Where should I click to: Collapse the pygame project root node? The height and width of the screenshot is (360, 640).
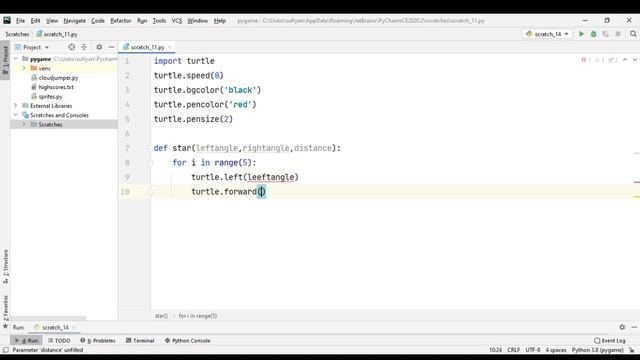click(16, 59)
